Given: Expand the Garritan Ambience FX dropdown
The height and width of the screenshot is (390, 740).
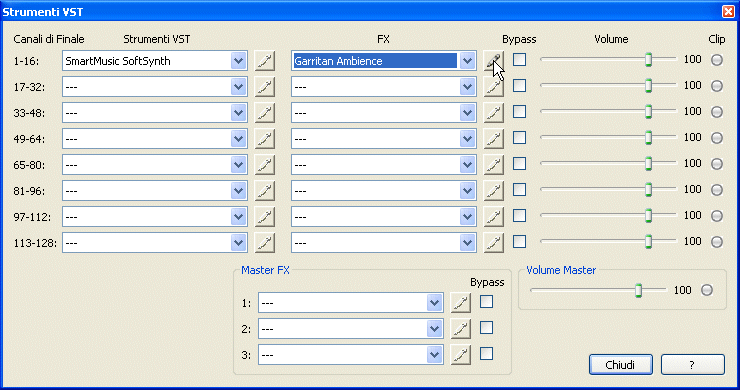Looking at the screenshot, I should coord(467,61).
